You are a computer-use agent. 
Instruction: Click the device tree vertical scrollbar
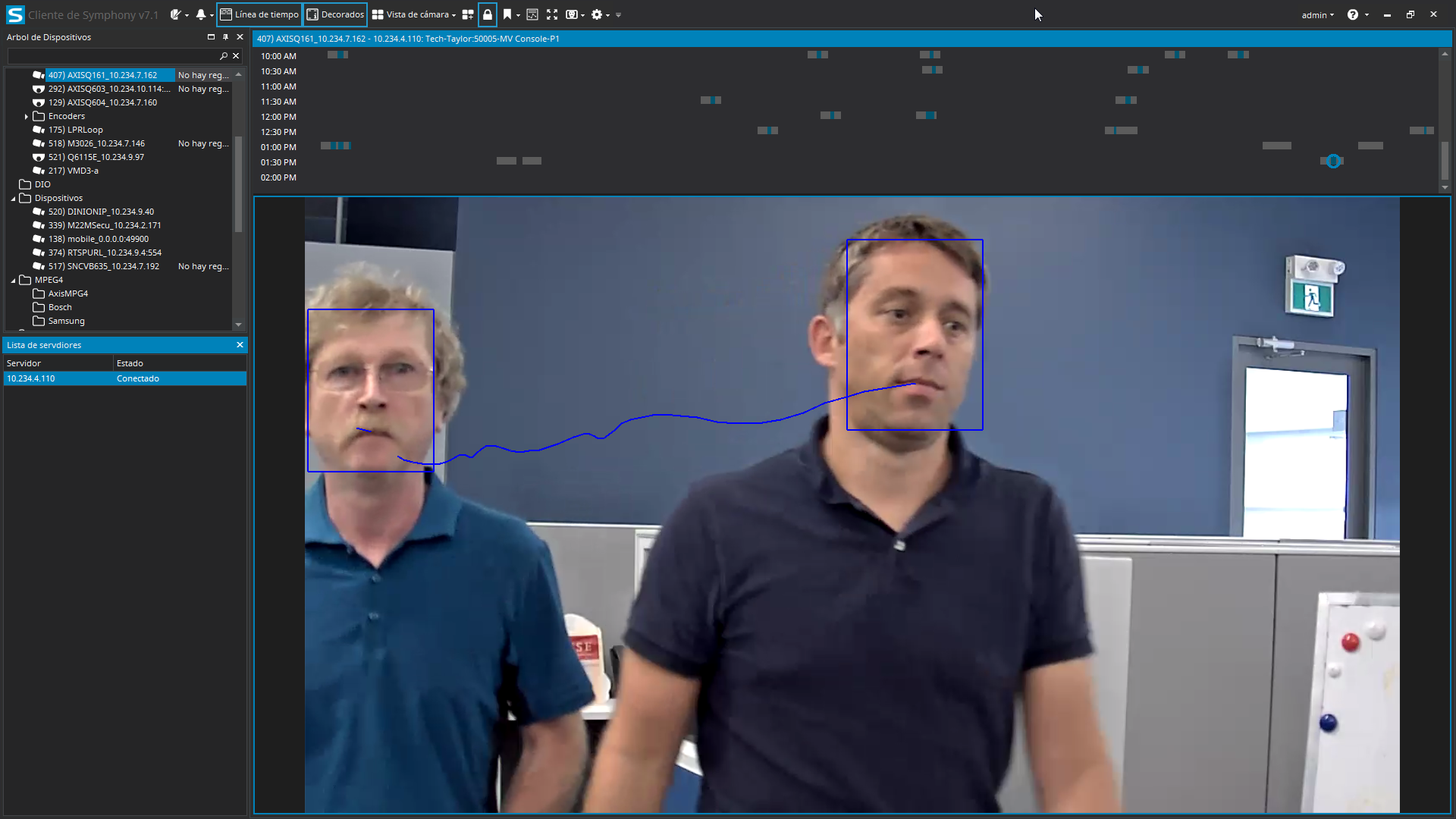coord(238,184)
